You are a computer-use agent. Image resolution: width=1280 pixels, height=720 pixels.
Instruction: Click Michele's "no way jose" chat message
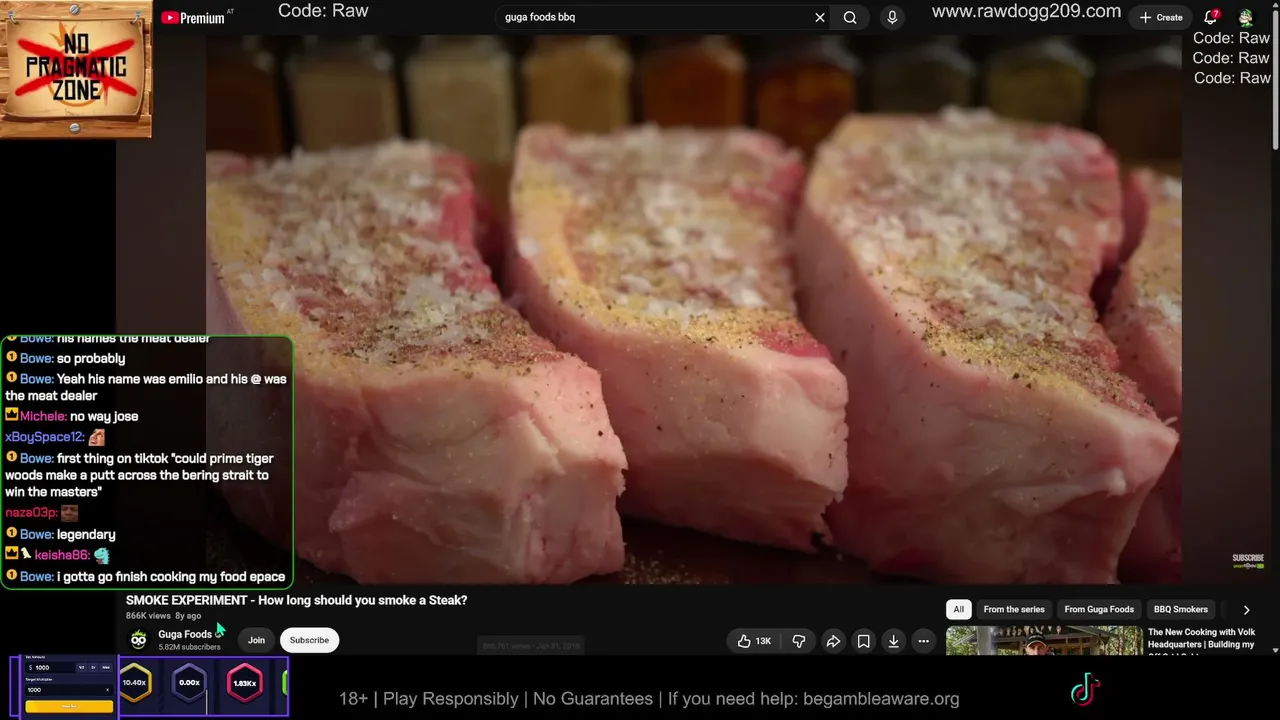pyautogui.click(x=104, y=416)
